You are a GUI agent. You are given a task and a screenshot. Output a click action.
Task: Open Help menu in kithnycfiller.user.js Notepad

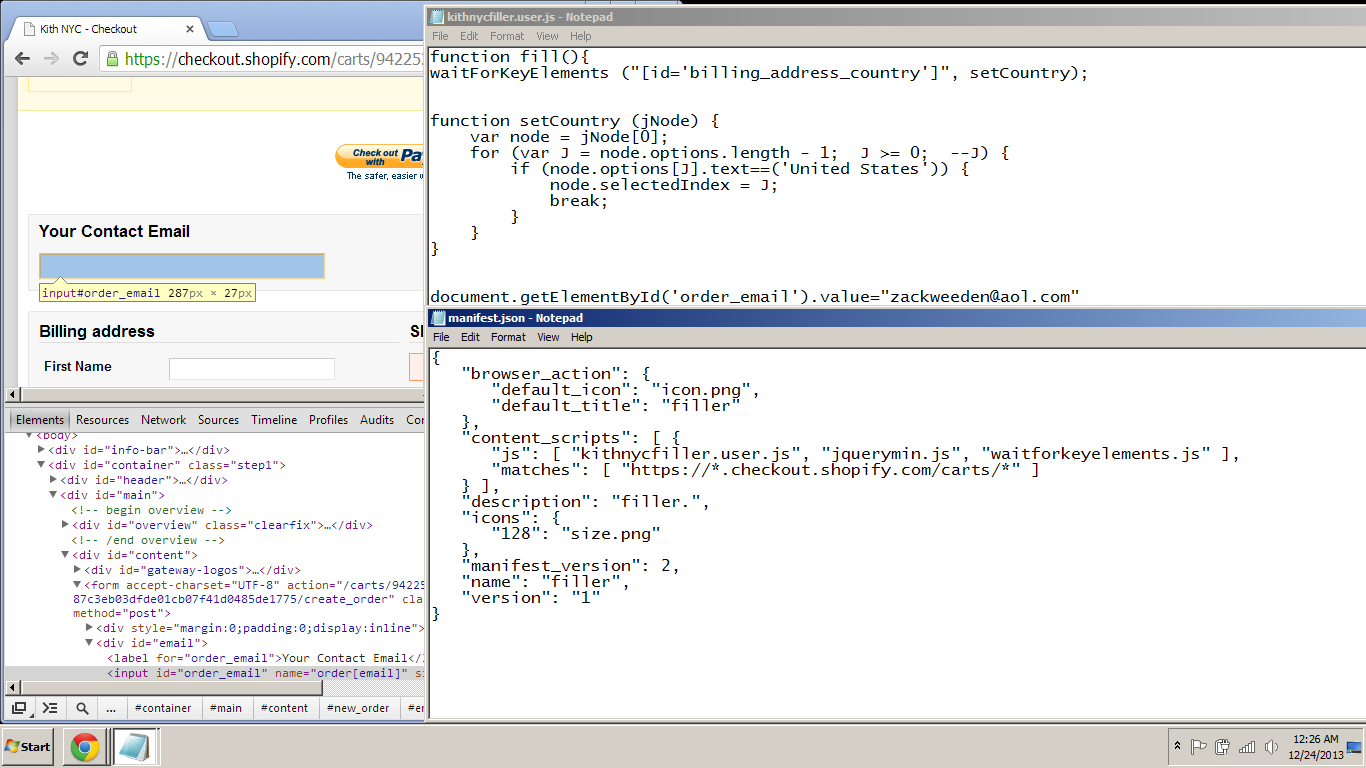pyautogui.click(x=581, y=36)
